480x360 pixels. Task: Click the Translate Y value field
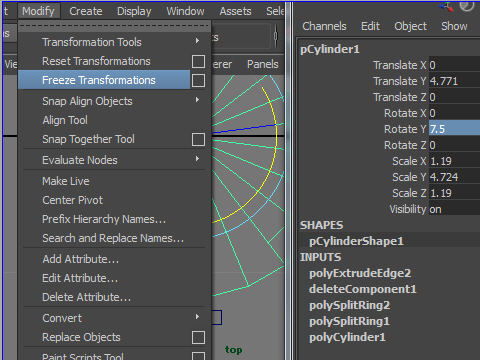pos(454,81)
